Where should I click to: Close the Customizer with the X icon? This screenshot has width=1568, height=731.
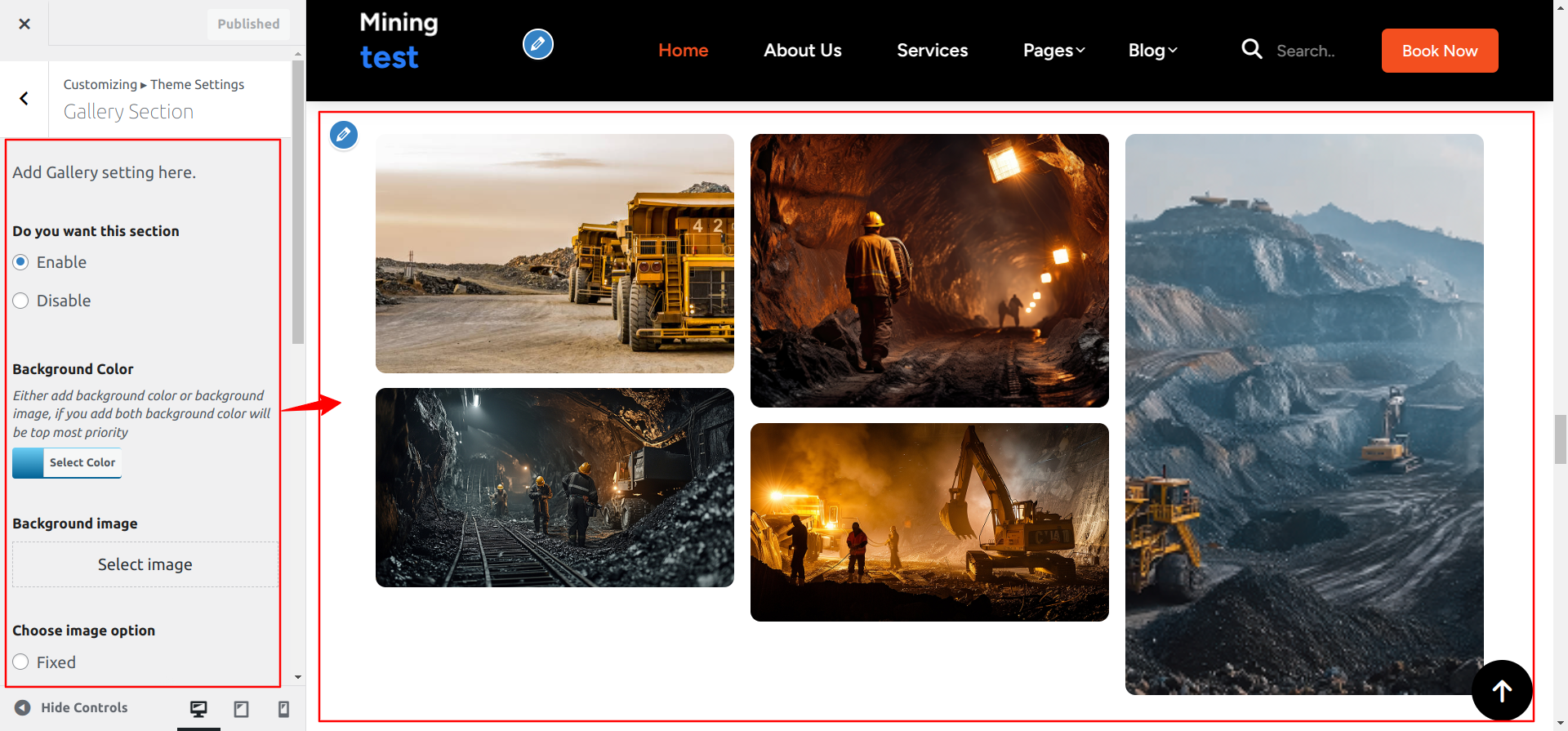coord(24,24)
